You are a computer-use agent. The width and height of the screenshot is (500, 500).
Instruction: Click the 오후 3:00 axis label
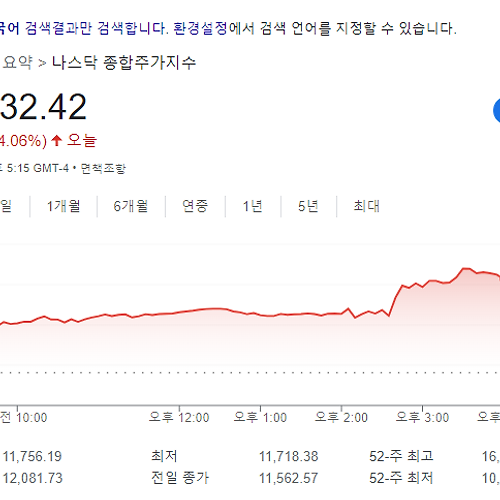pyautogui.click(x=422, y=417)
